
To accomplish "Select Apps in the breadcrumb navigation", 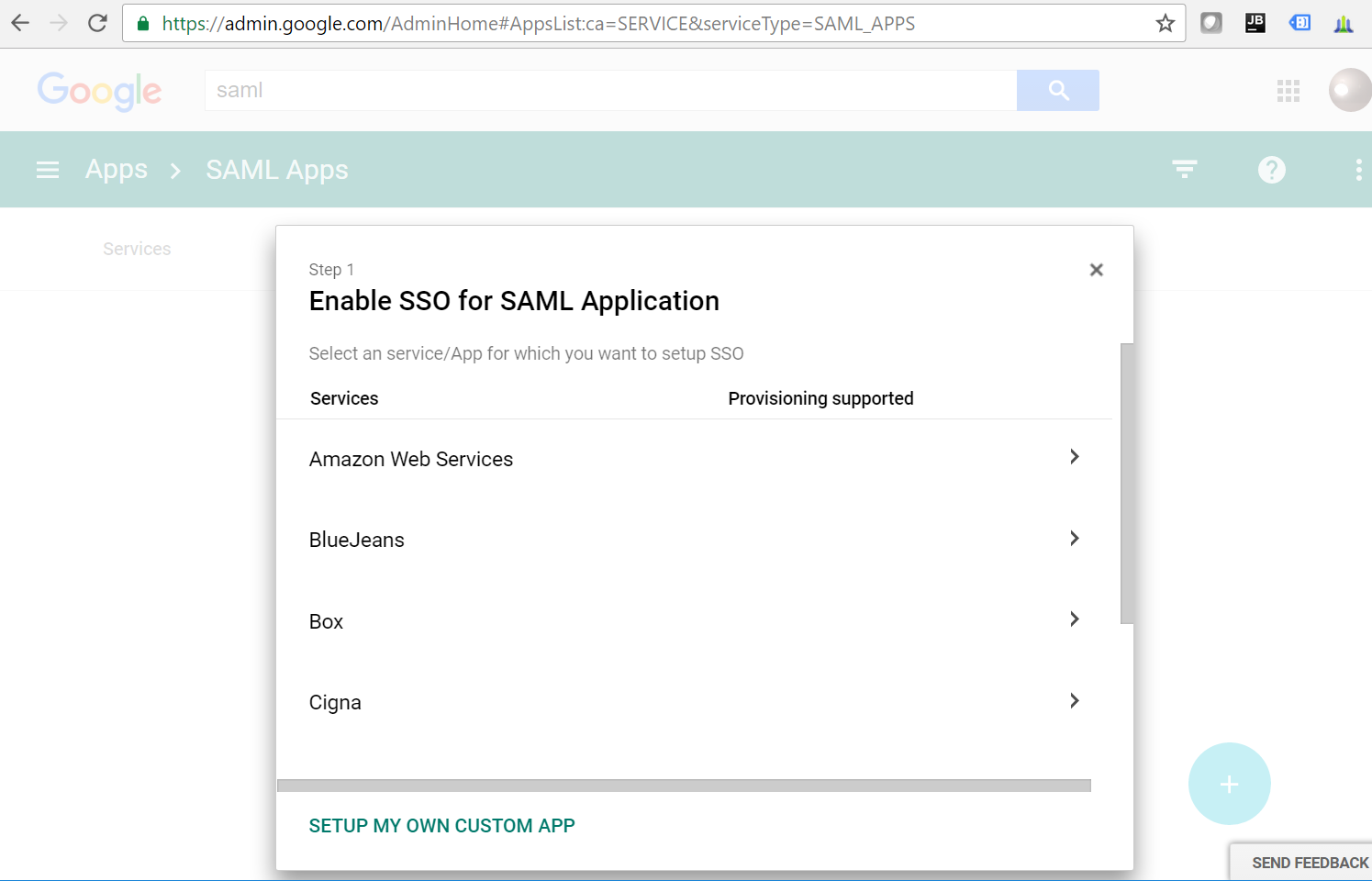I will point(116,169).
